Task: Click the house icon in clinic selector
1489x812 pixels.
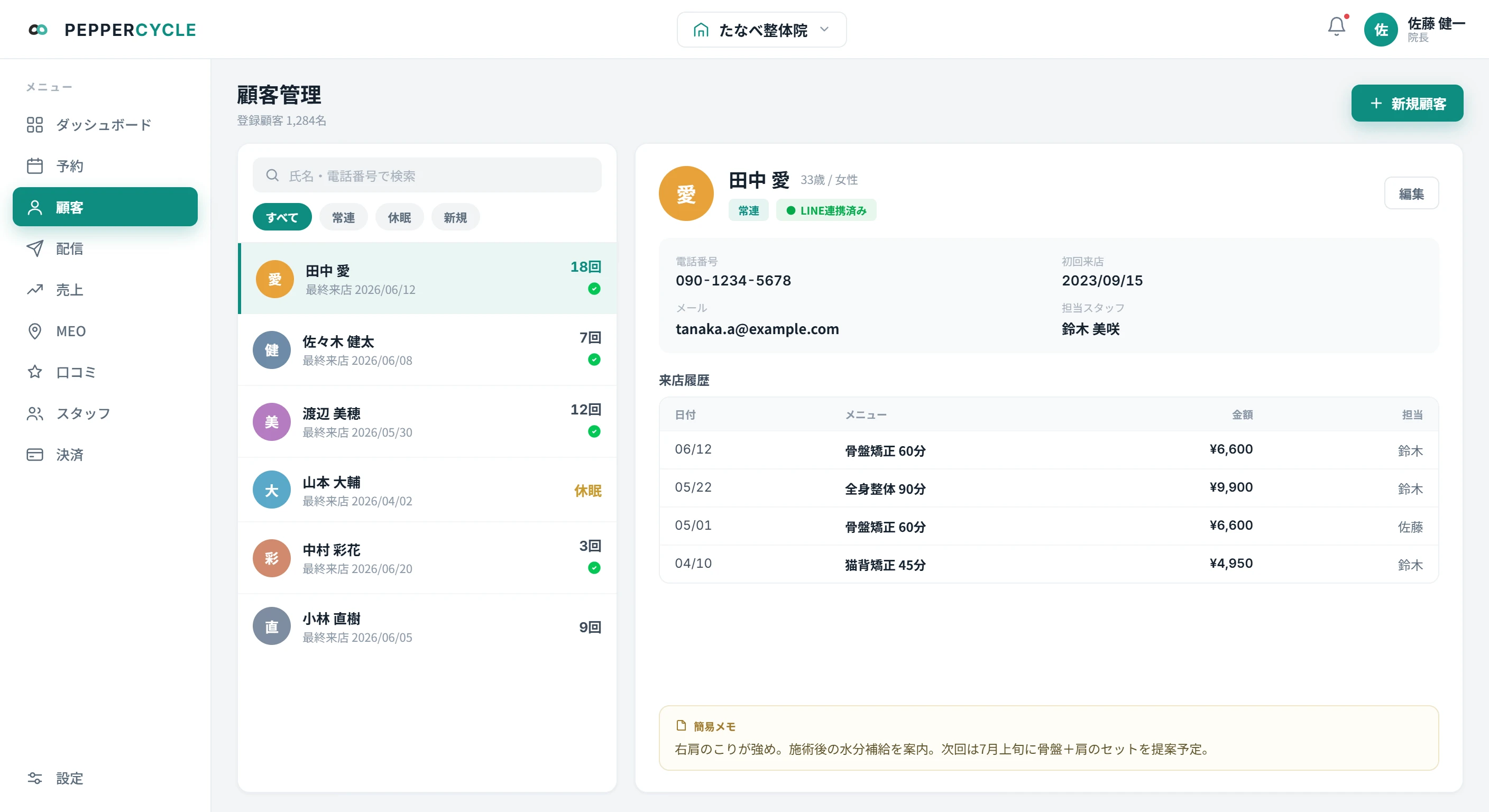Action: (x=701, y=30)
